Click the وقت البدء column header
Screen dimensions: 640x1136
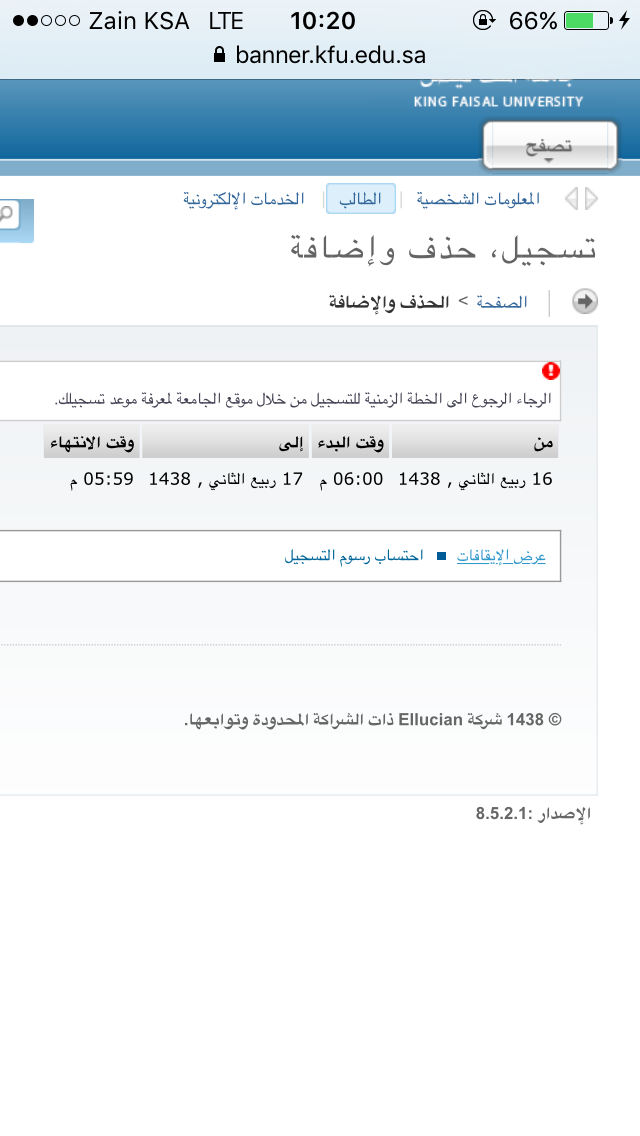pyautogui.click(x=351, y=443)
